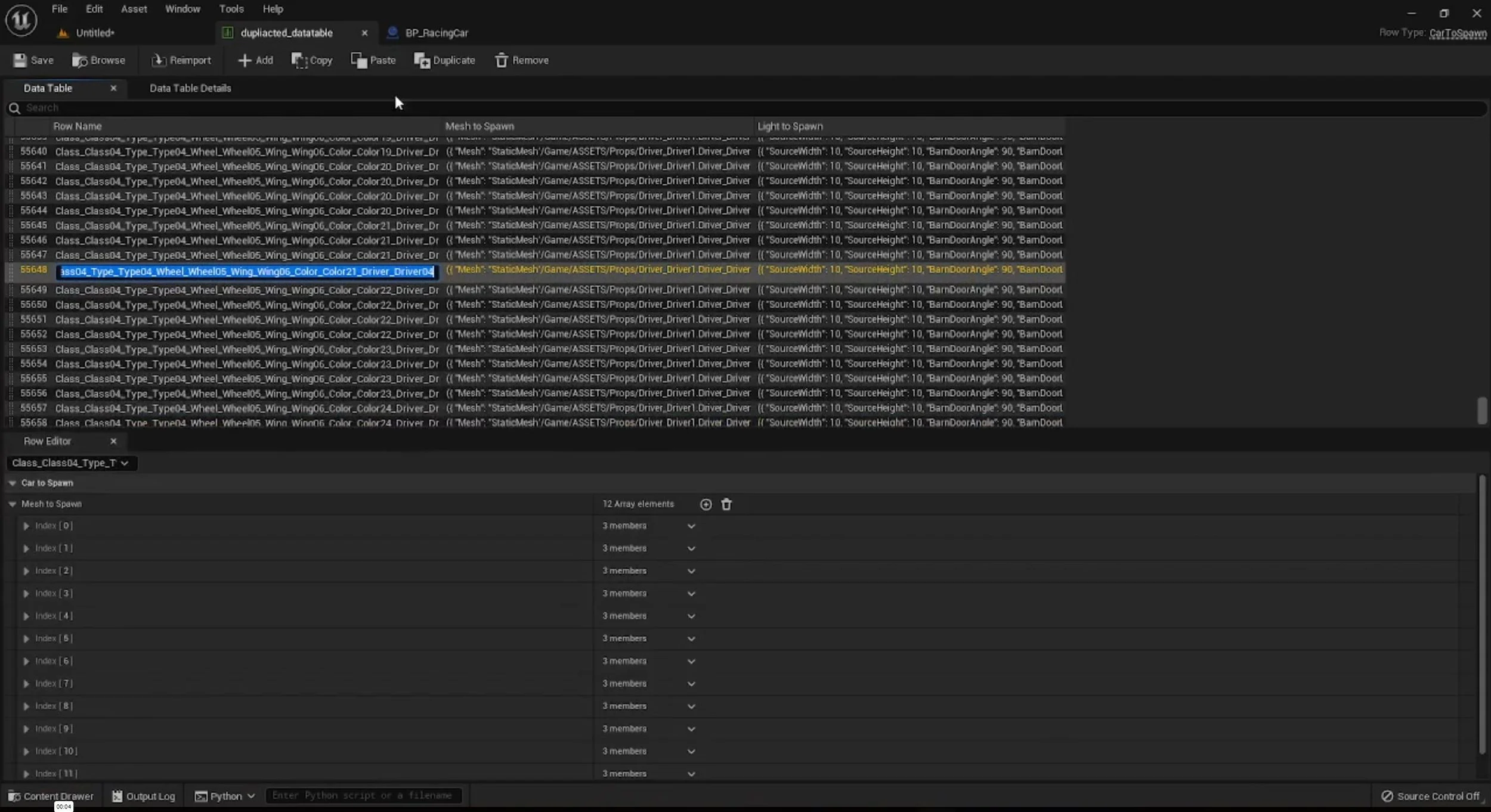Add a new row with the plus icon
The width and height of the screenshot is (1491, 812).
[245, 60]
